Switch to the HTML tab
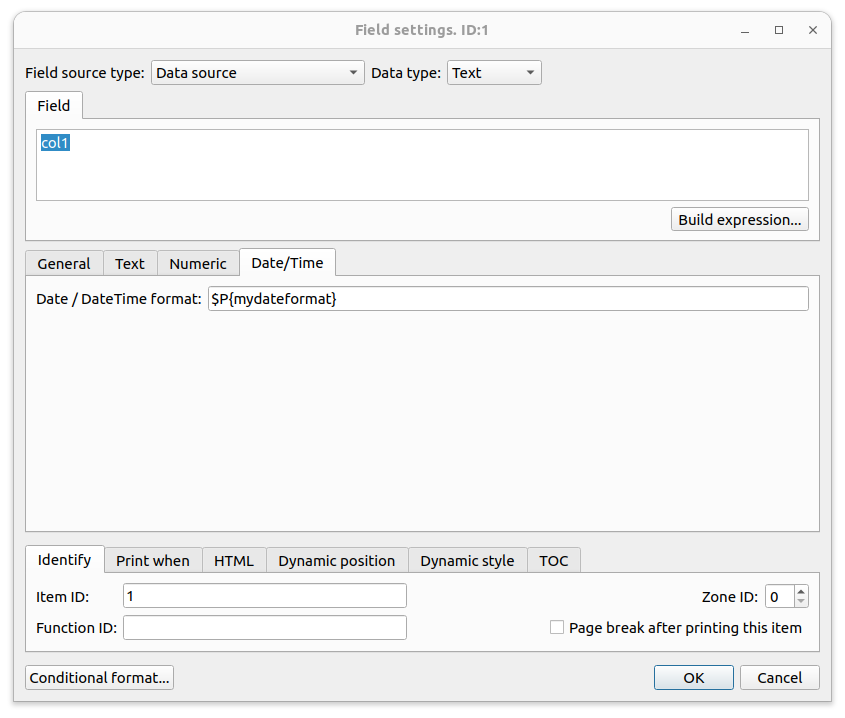This screenshot has height=718, width=845. pos(234,561)
